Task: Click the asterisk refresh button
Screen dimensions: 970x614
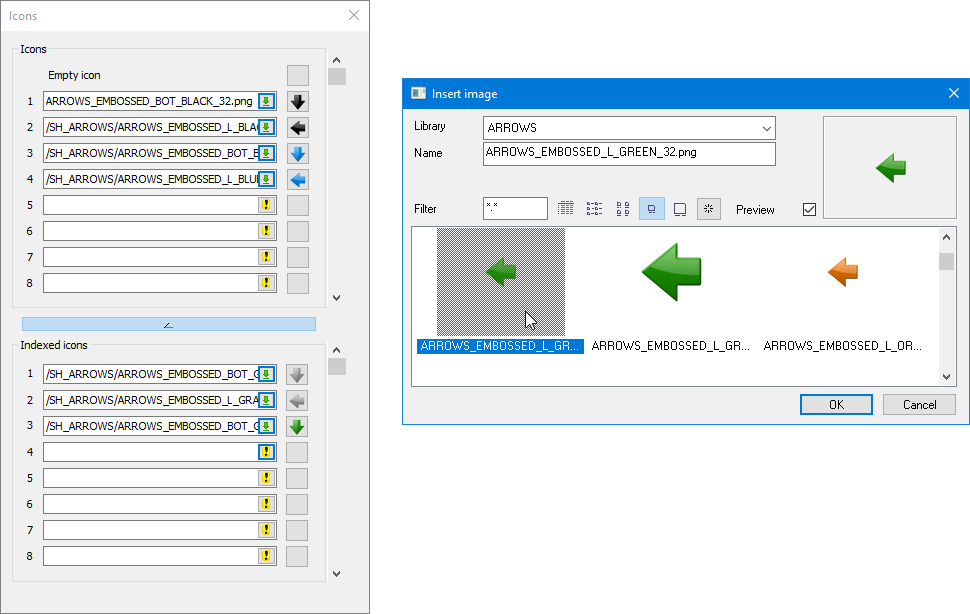Action: coord(708,209)
